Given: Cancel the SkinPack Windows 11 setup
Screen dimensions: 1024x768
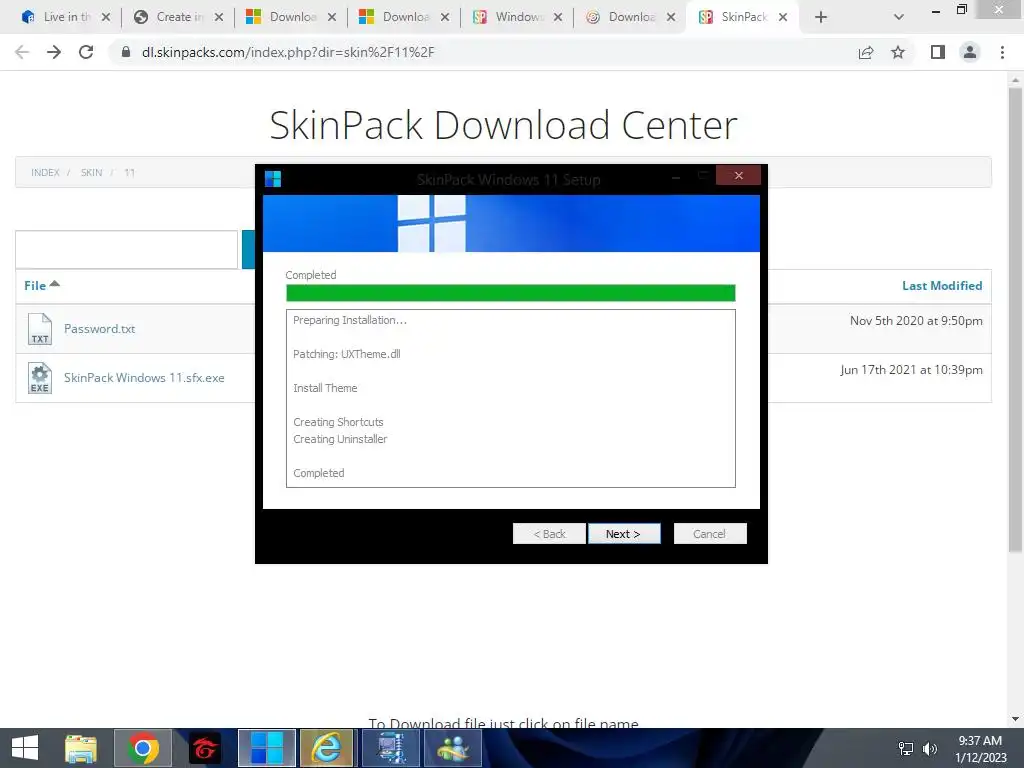Looking at the screenshot, I should pos(710,534).
